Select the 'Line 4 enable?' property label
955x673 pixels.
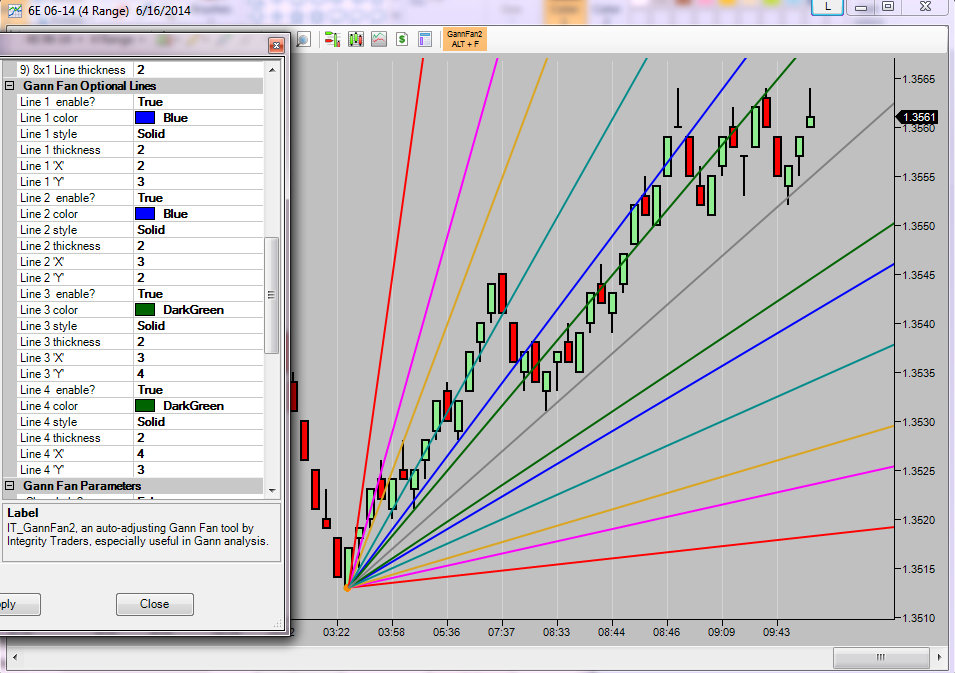click(57, 390)
